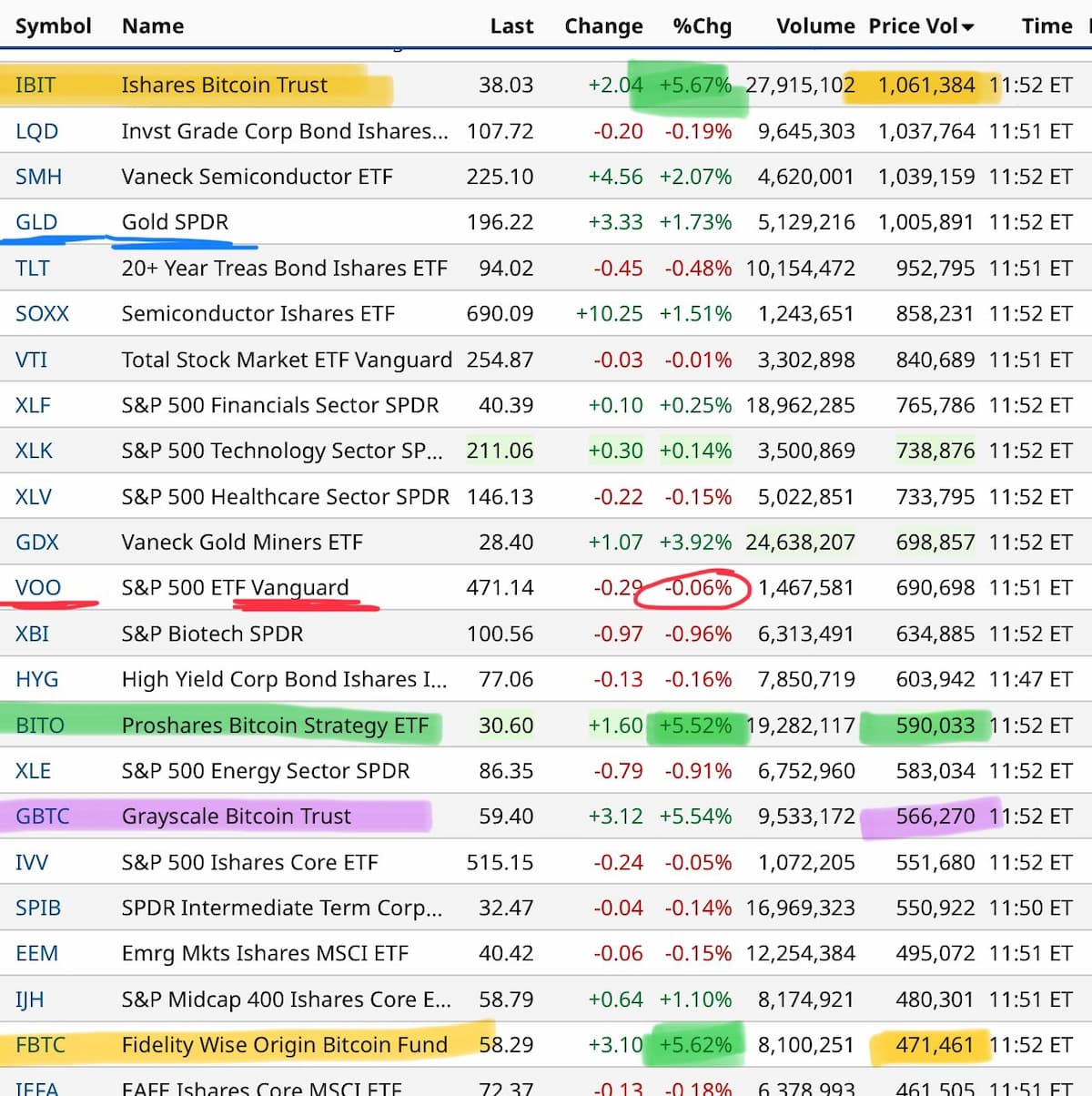
Task: Open the XLV symbol link
Action: coord(34,497)
